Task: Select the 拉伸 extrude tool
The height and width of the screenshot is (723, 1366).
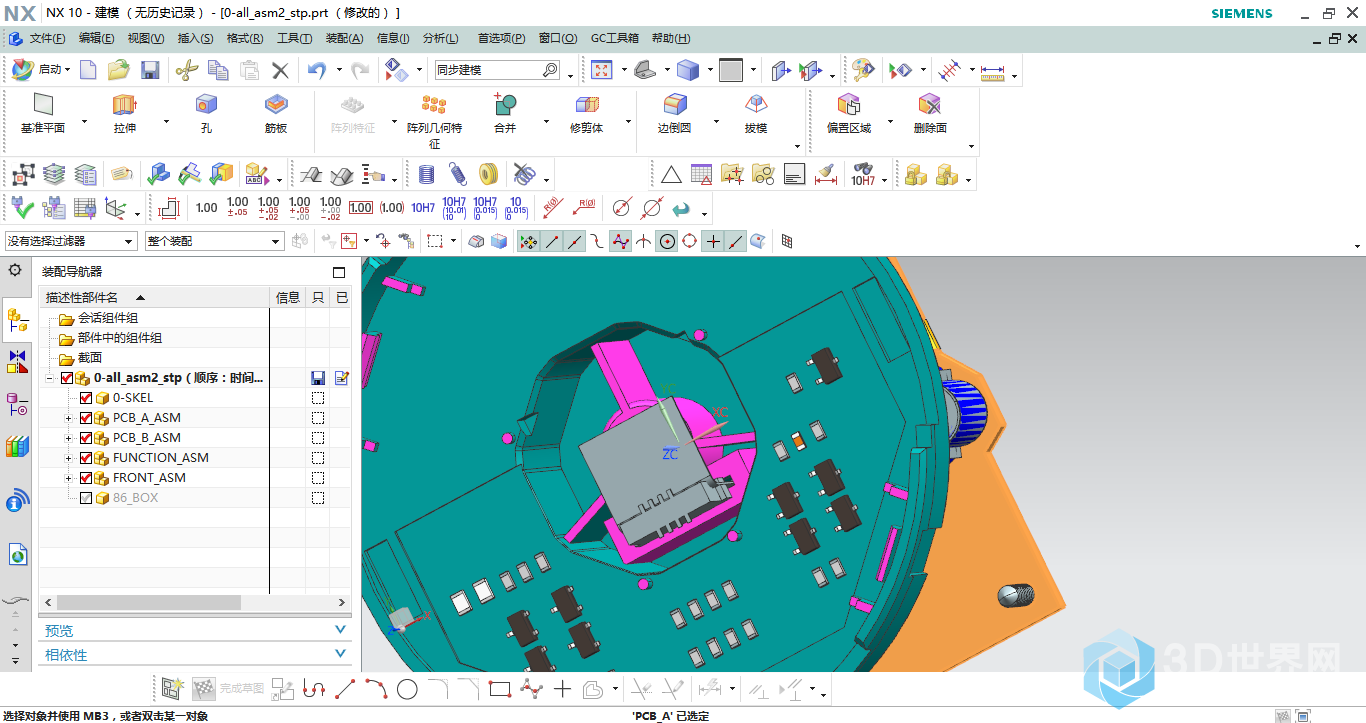Action: [x=124, y=114]
